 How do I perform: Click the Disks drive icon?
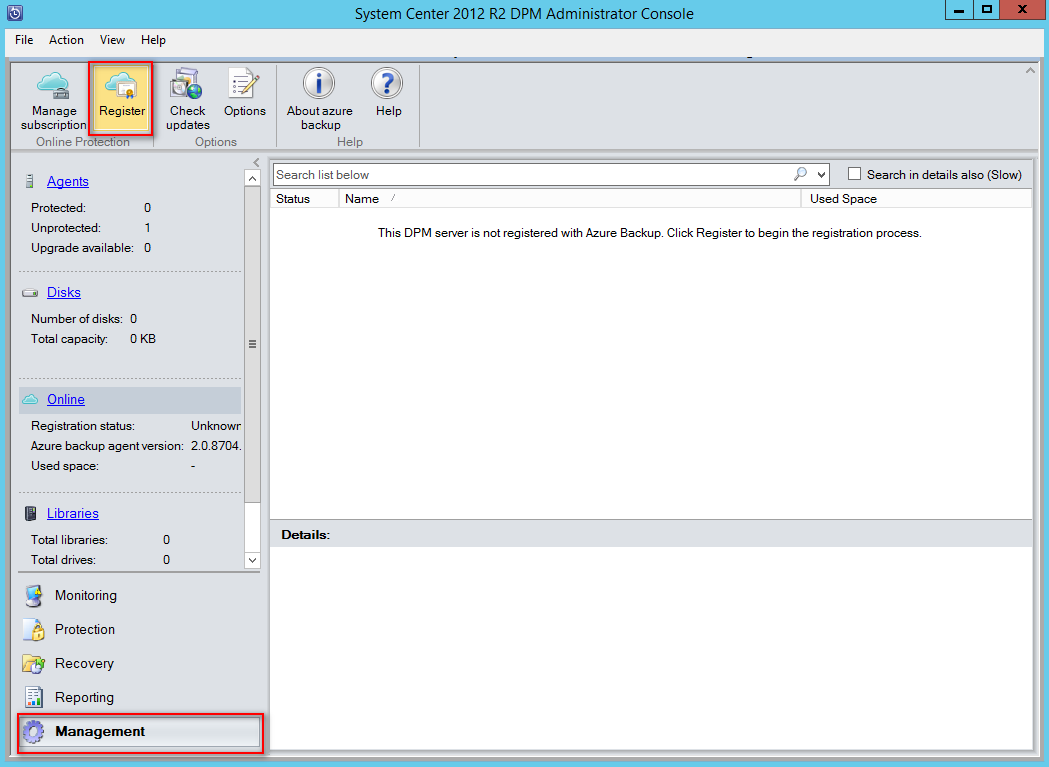[30, 292]
